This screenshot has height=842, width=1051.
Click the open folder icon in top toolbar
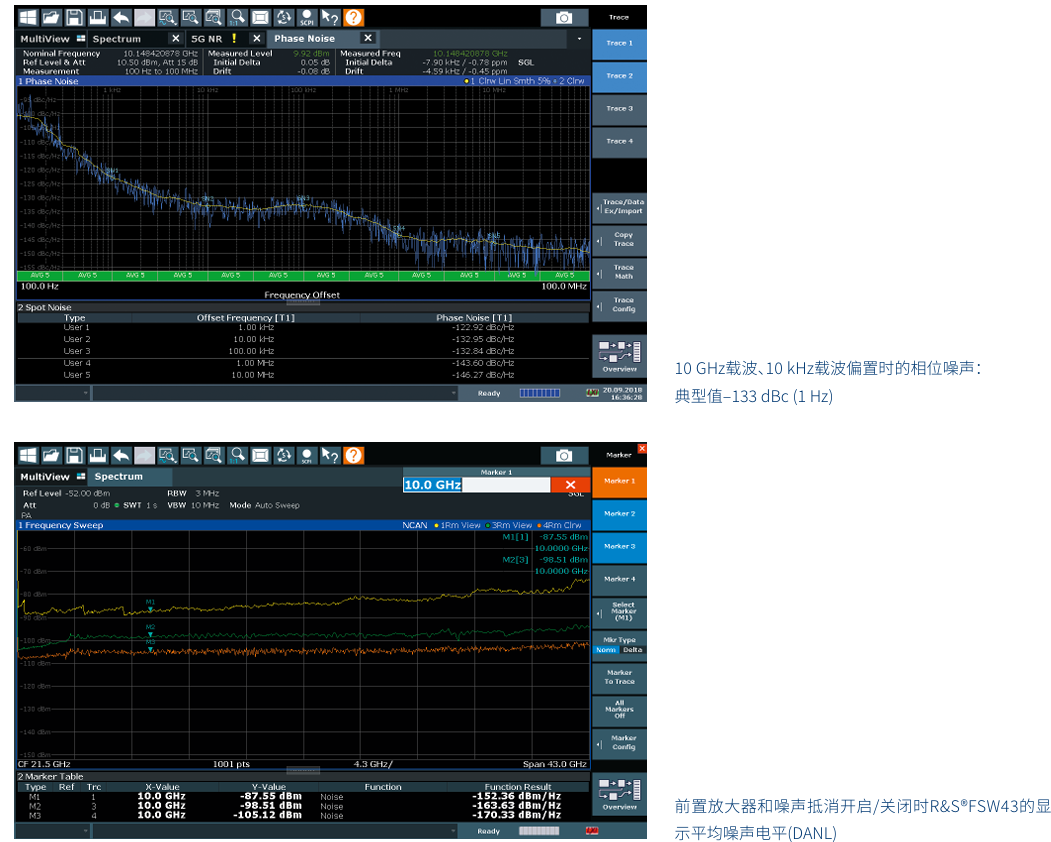(x=51, y=17)
